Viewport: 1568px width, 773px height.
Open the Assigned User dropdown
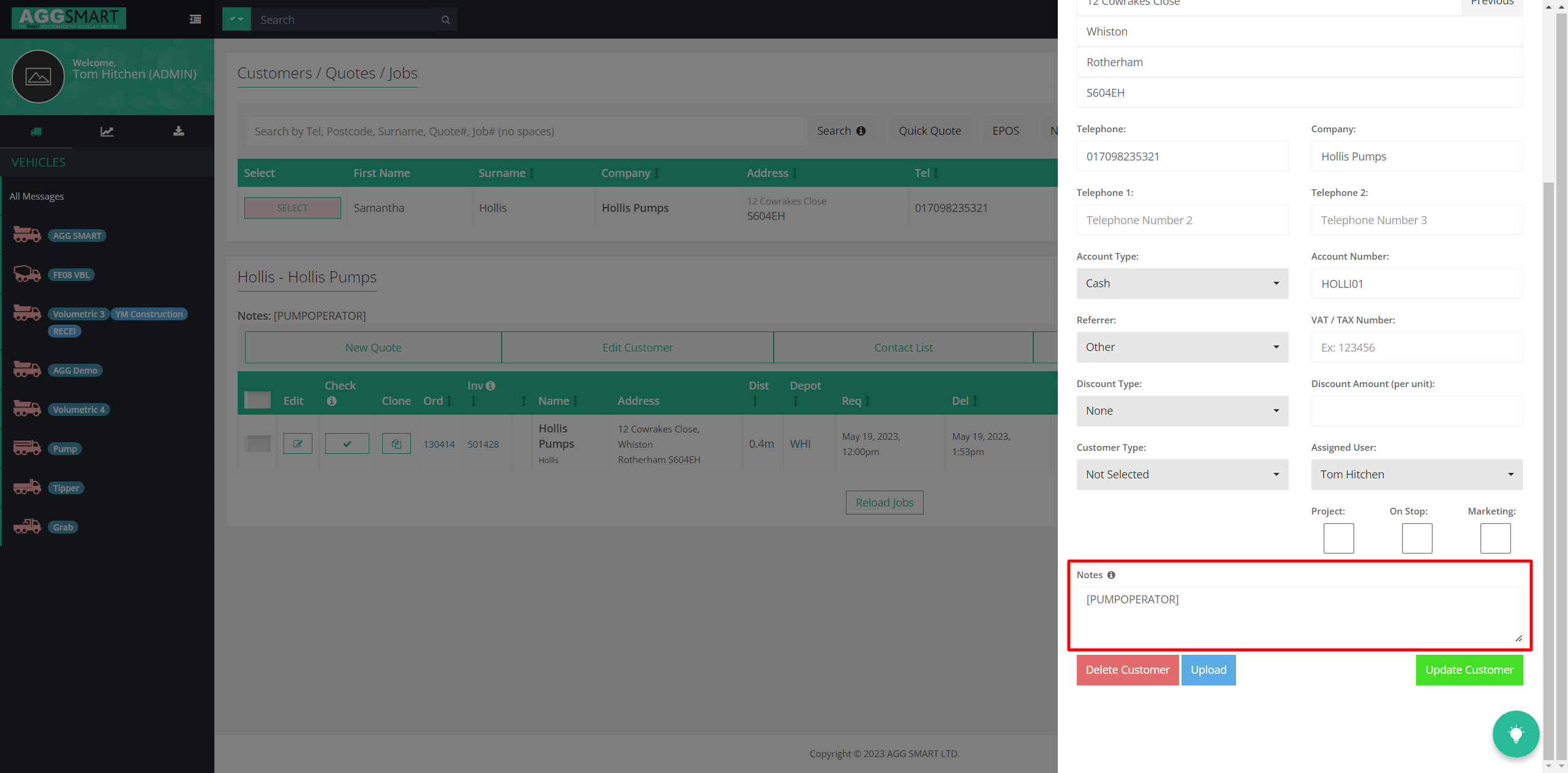[1417, 475]
